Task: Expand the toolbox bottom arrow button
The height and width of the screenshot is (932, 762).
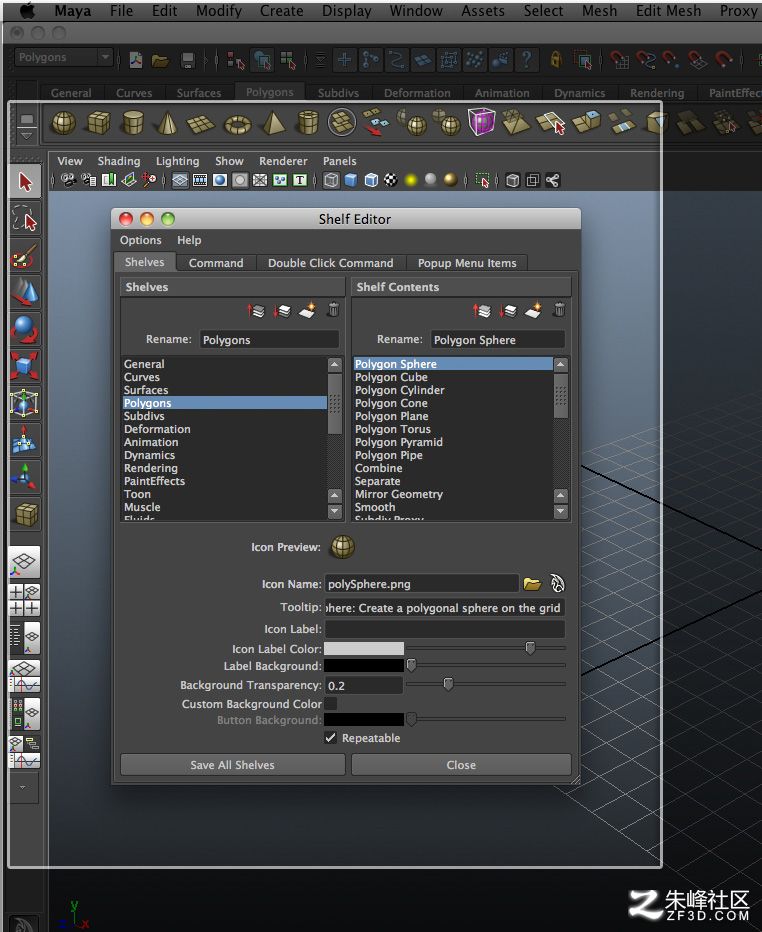Action: pyautogui.click(x=23, y=788)
